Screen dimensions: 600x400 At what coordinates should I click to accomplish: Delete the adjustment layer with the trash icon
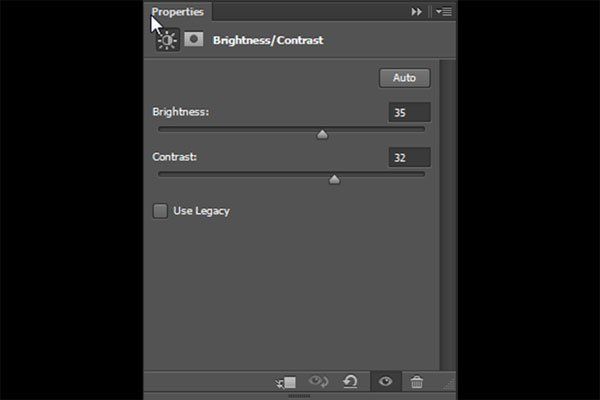tap(417, 382)
